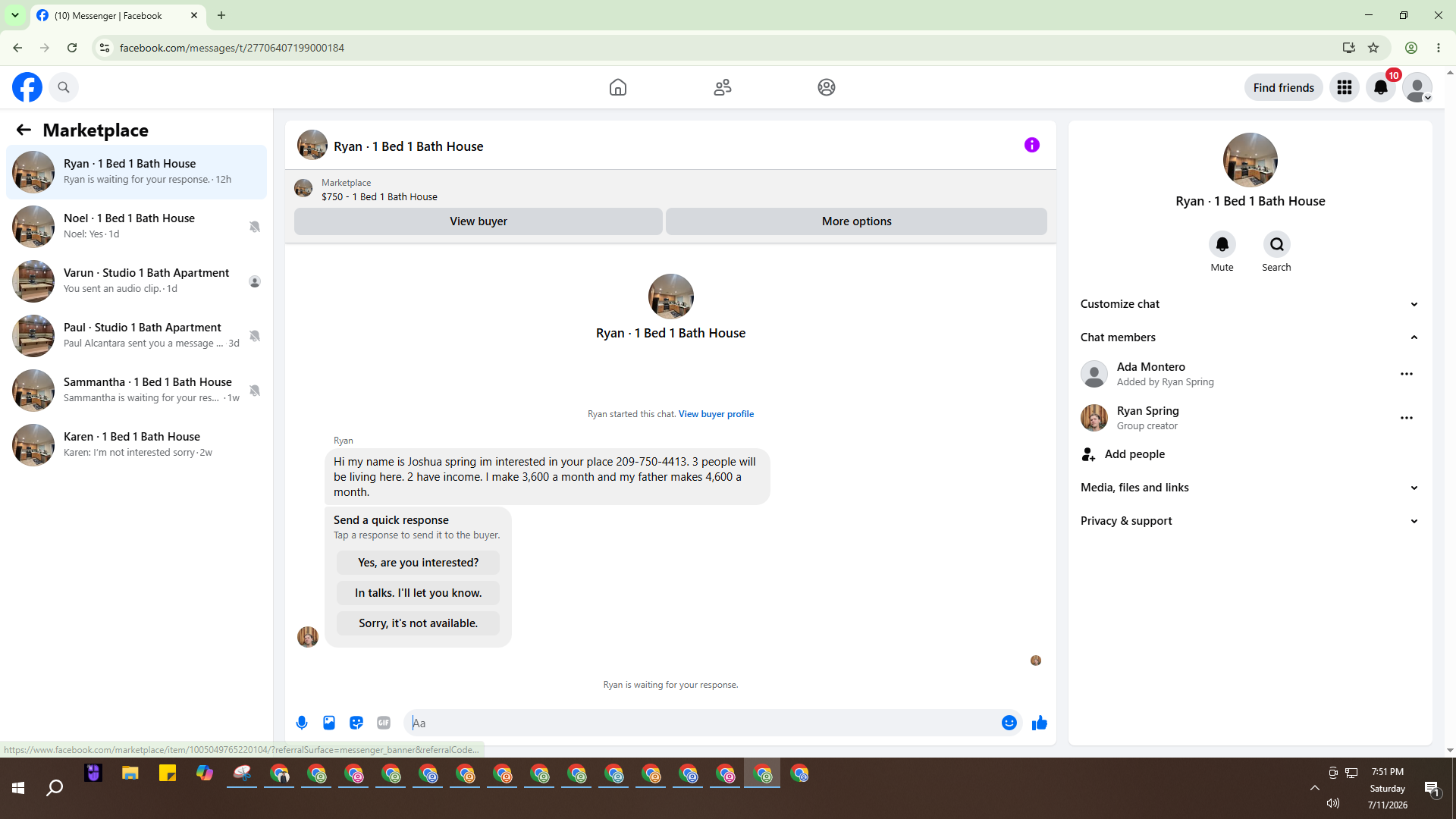The height and width of the screenshot is (819, 1456).
Task: Click the Ryan header avatar in chat
Action: [x=312, y=145]
